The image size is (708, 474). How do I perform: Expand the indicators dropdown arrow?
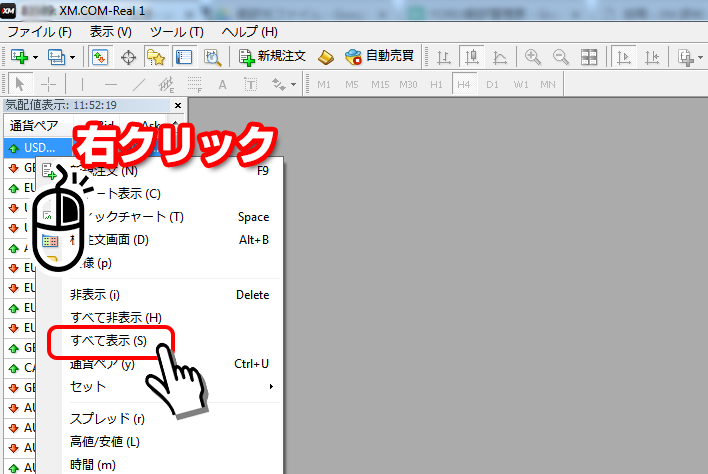(700, 57)
